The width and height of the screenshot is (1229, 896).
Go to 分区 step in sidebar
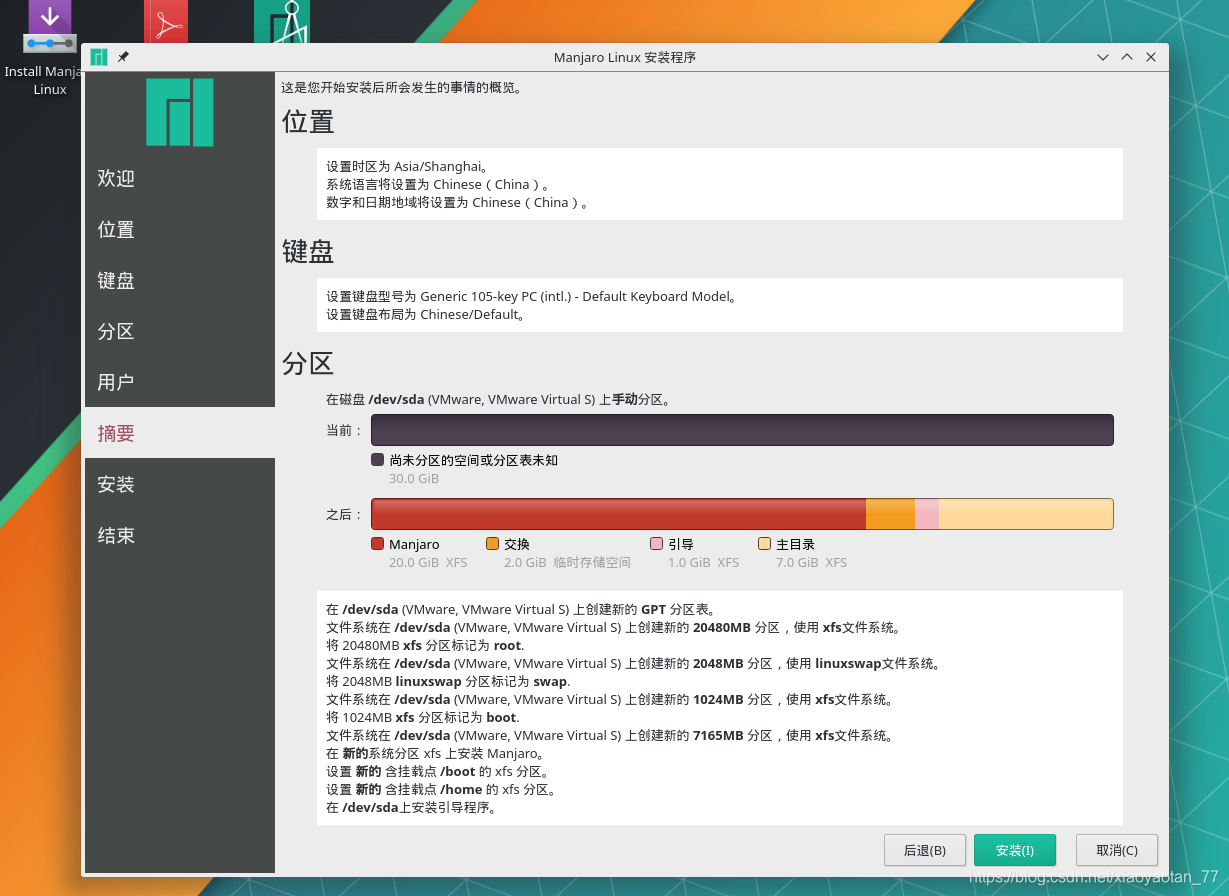180,331
